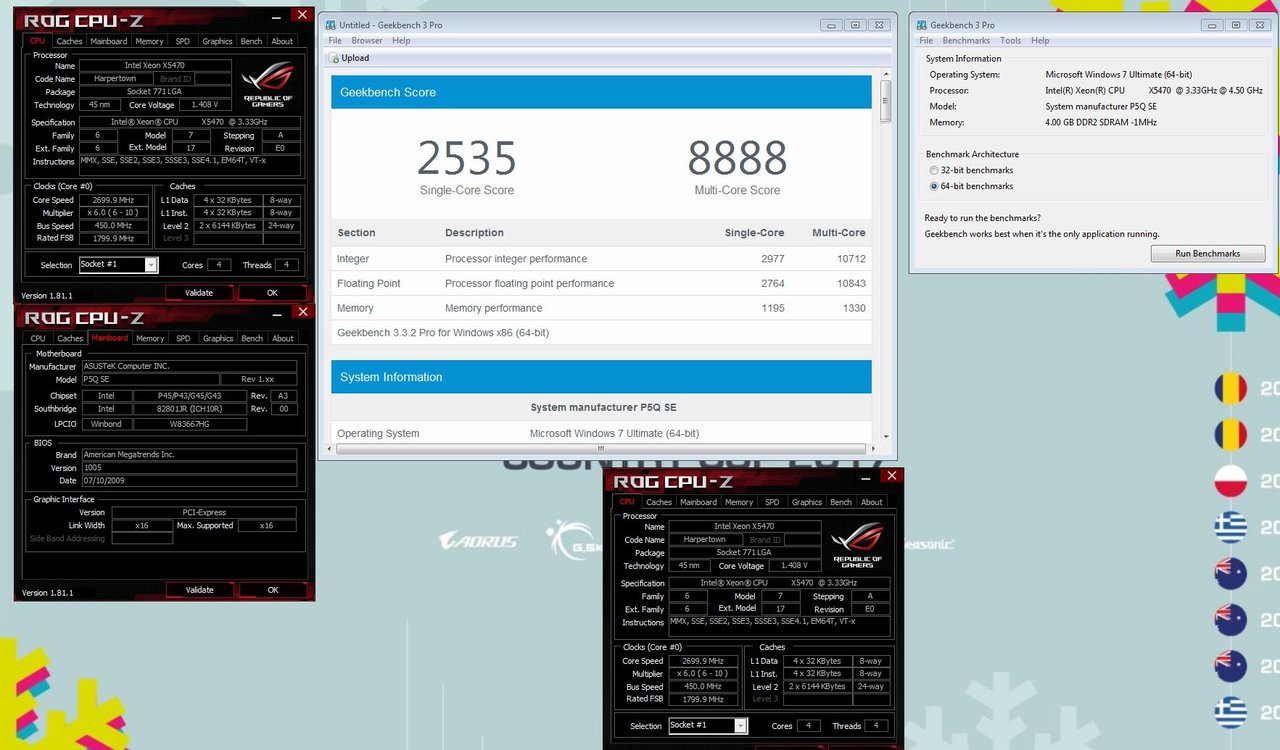Image resolution: width=1280 pixels, height=750 pixels.
Task: Open About tab in the Mainboard CPU-Z window
Action: pyautogui.click(x=283, y=338)
